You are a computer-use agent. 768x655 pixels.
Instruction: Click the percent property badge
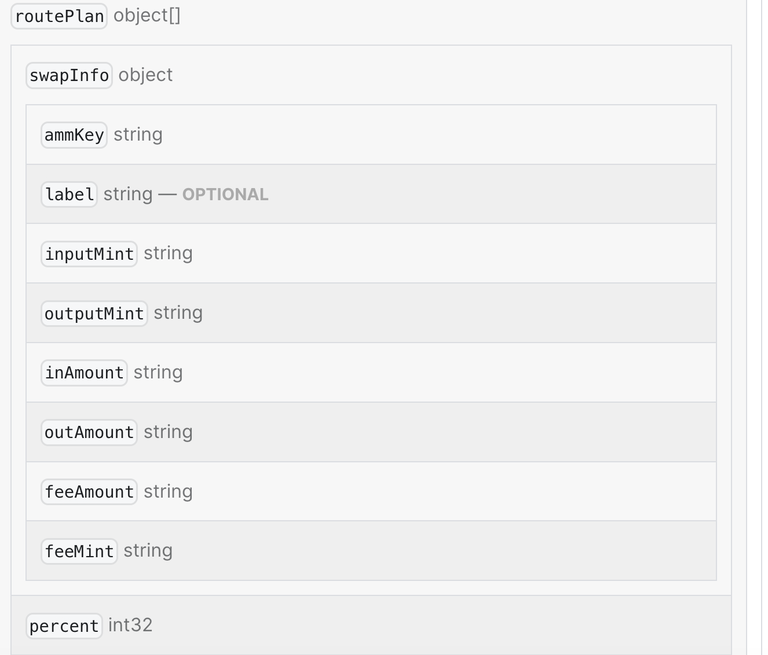point(64,626)
